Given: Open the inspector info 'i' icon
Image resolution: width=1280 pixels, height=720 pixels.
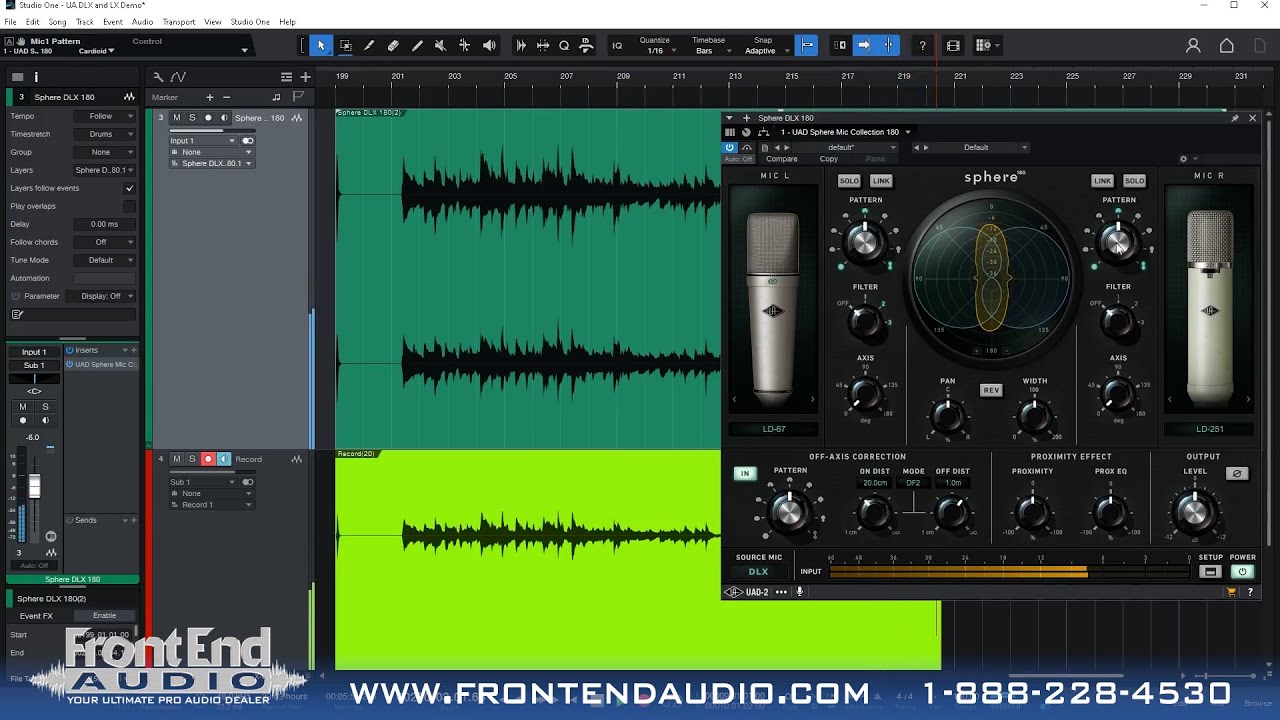Looking at the screenshot, I should pos(36,77).
